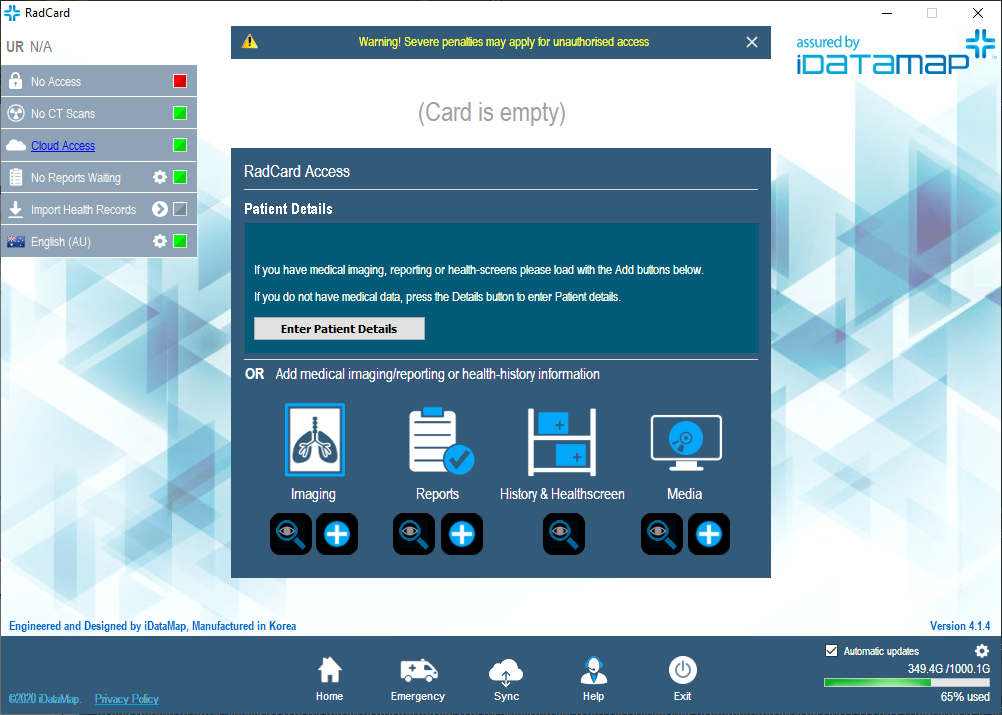Select the History & Healthscreen shelf icon

click(x=562, y=441)
